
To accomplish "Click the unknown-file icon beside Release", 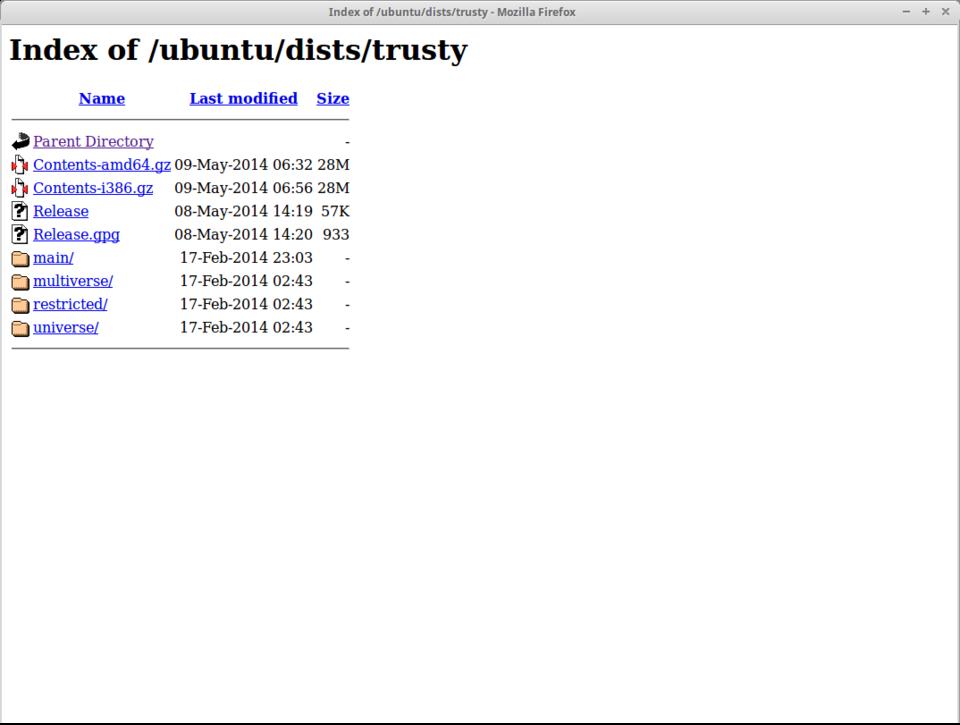I will 20,211.
